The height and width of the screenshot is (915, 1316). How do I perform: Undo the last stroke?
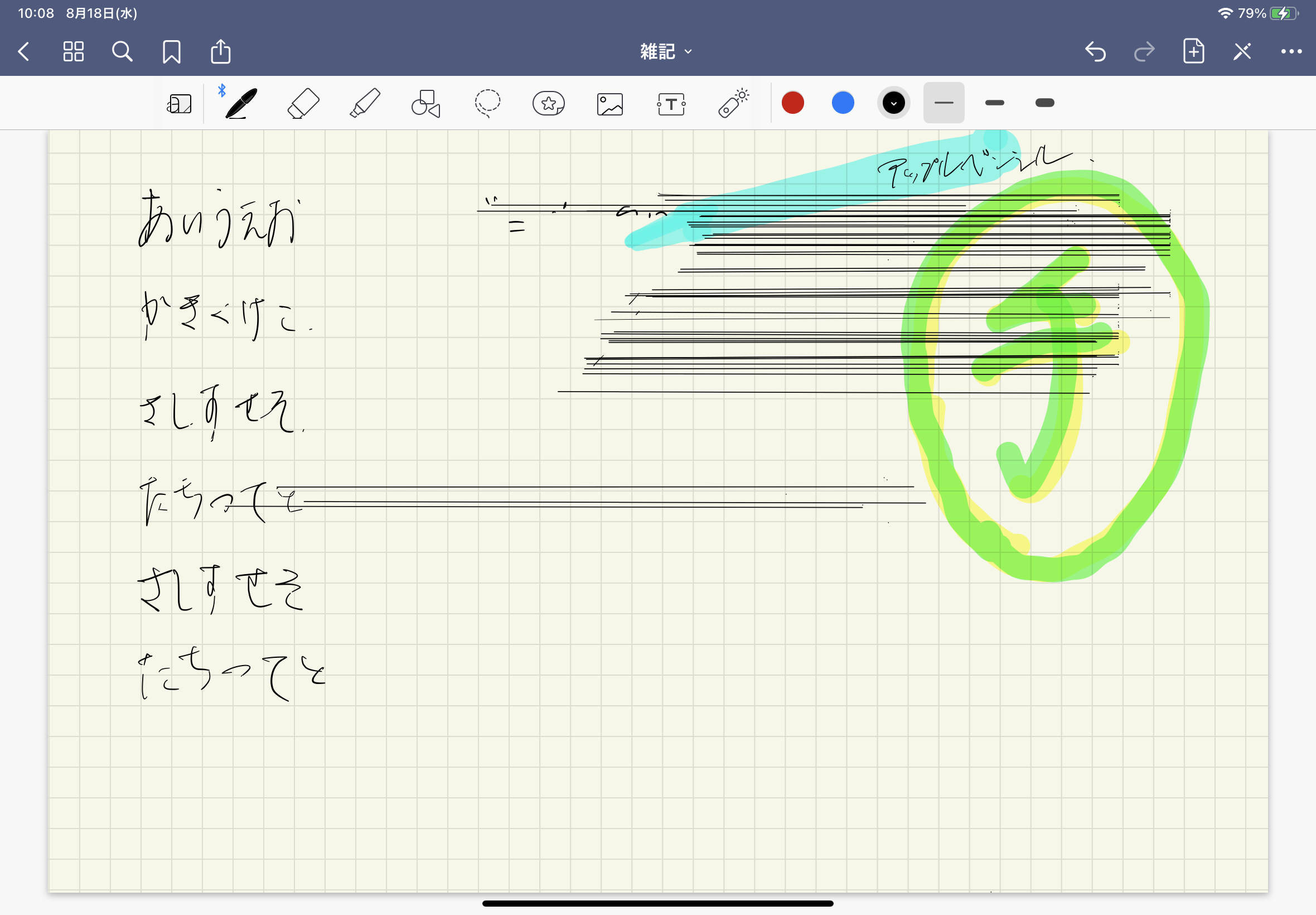coord(1095,51)
